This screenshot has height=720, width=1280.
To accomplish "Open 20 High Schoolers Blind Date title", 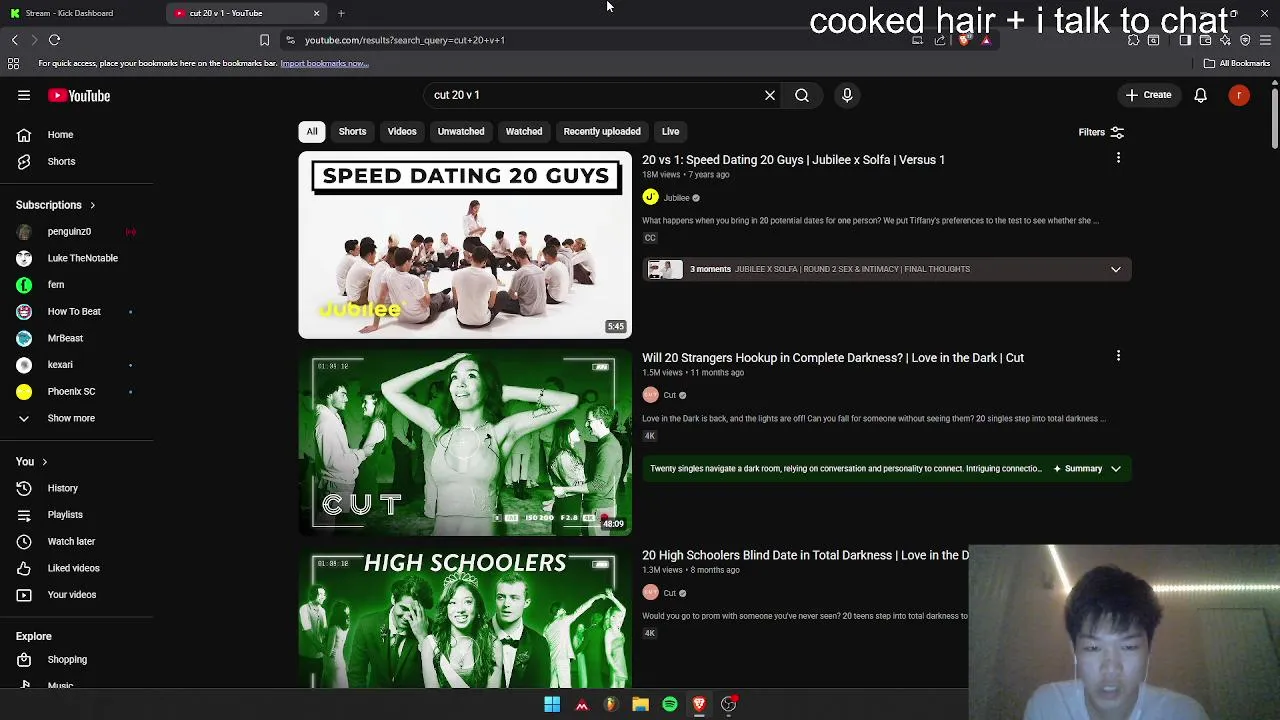I will click(x=805, y=555).
